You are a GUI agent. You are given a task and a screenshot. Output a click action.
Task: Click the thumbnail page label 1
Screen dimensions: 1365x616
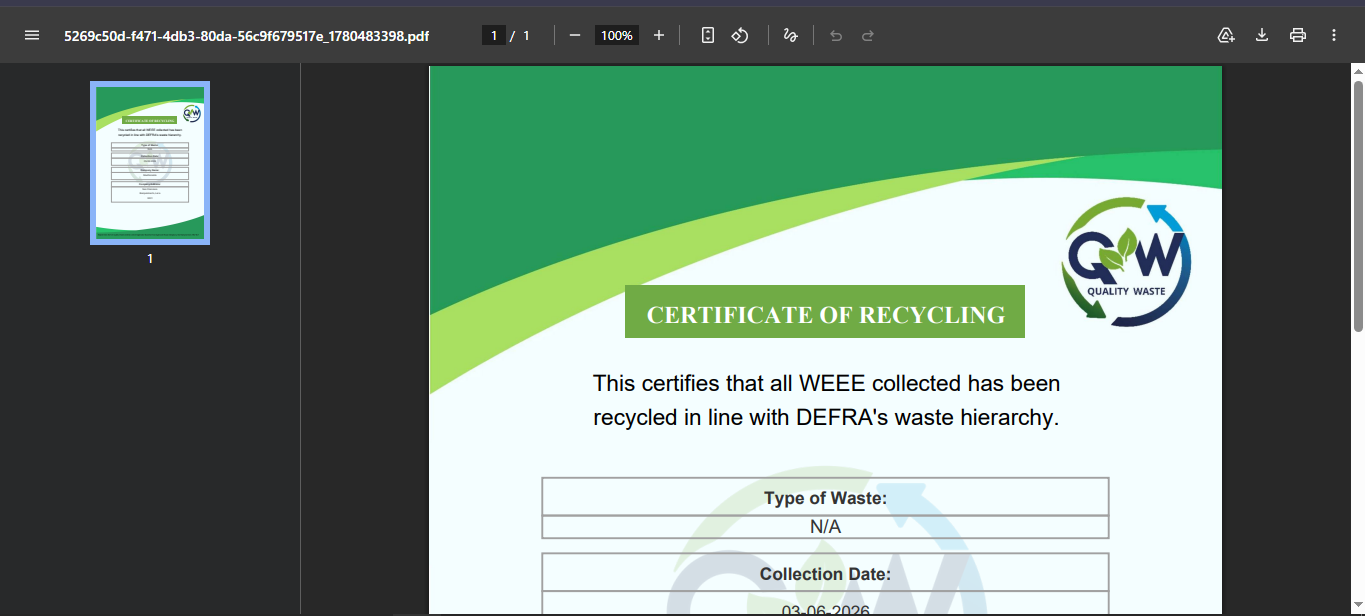click(x=150, y=258)
